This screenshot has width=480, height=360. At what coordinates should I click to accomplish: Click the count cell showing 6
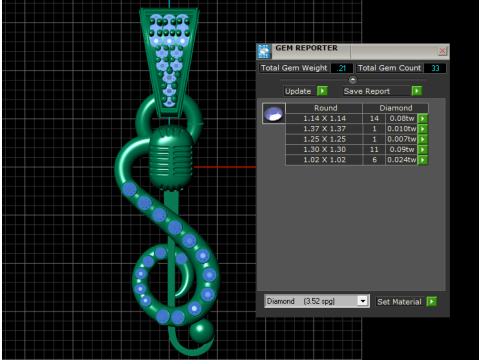tap(374, 160)
